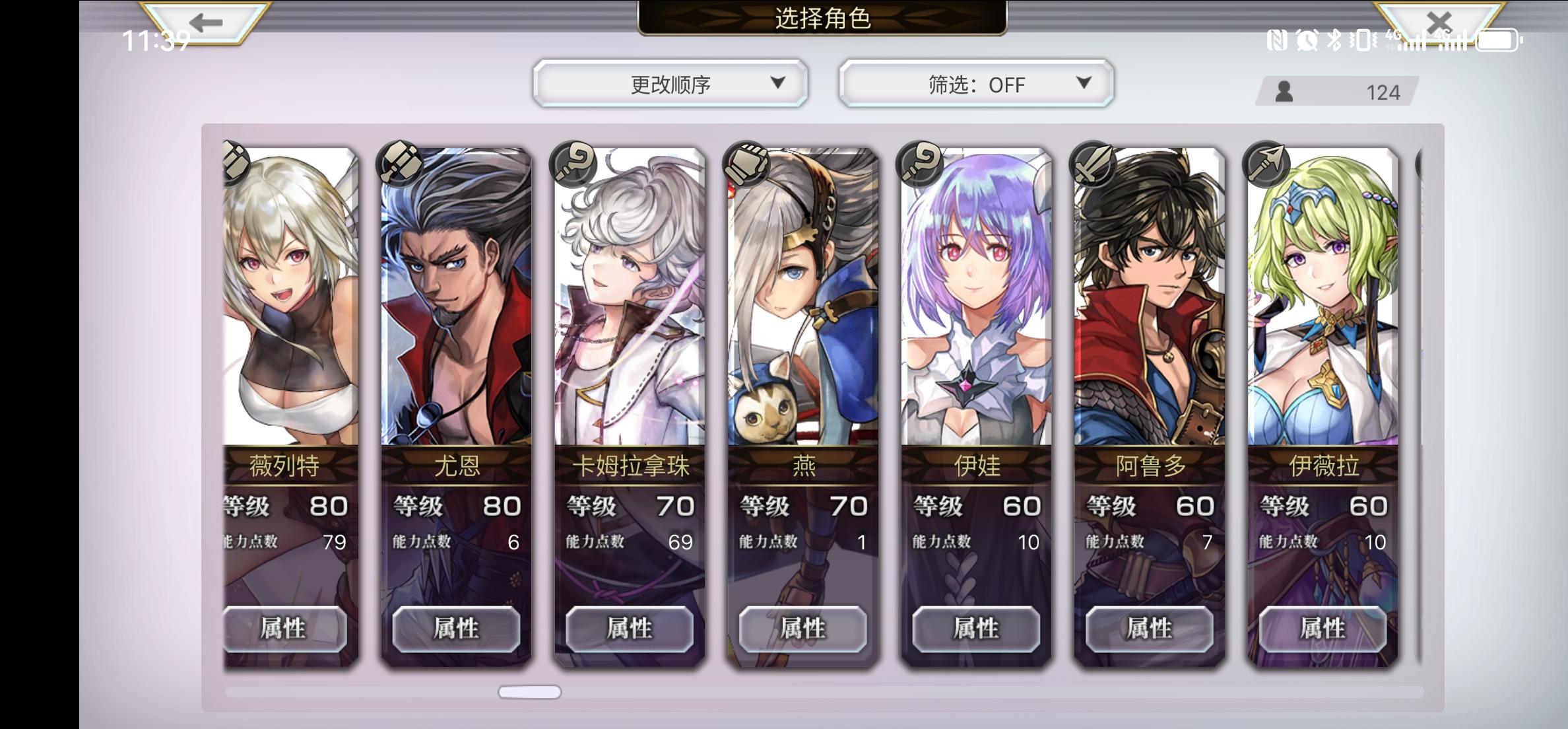Open the 更改顺序 sort dropdown
The image size is (1568, 729).
(670, 84)
